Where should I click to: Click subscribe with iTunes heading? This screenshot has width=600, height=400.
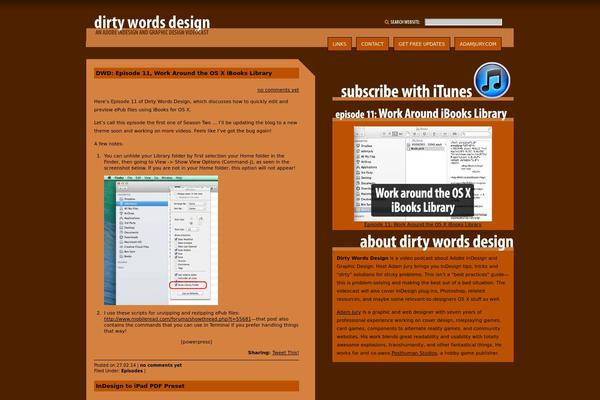click(x=406, y=91)
